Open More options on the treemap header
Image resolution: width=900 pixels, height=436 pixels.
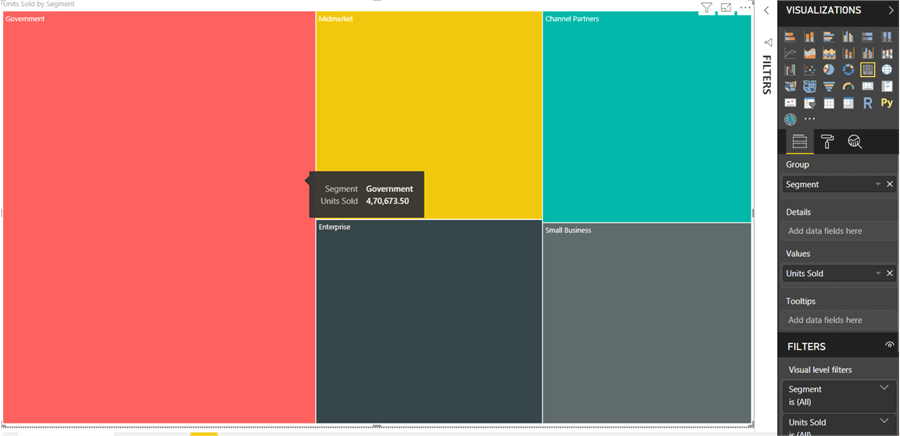(x=745, y=7)
